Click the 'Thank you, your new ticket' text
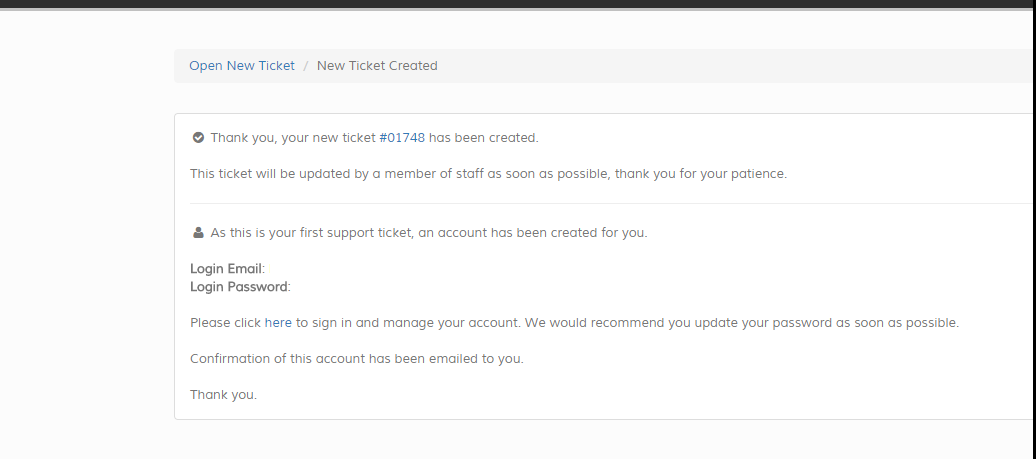This screenshot has height=459, width=1036. click(x=292, y=138)
